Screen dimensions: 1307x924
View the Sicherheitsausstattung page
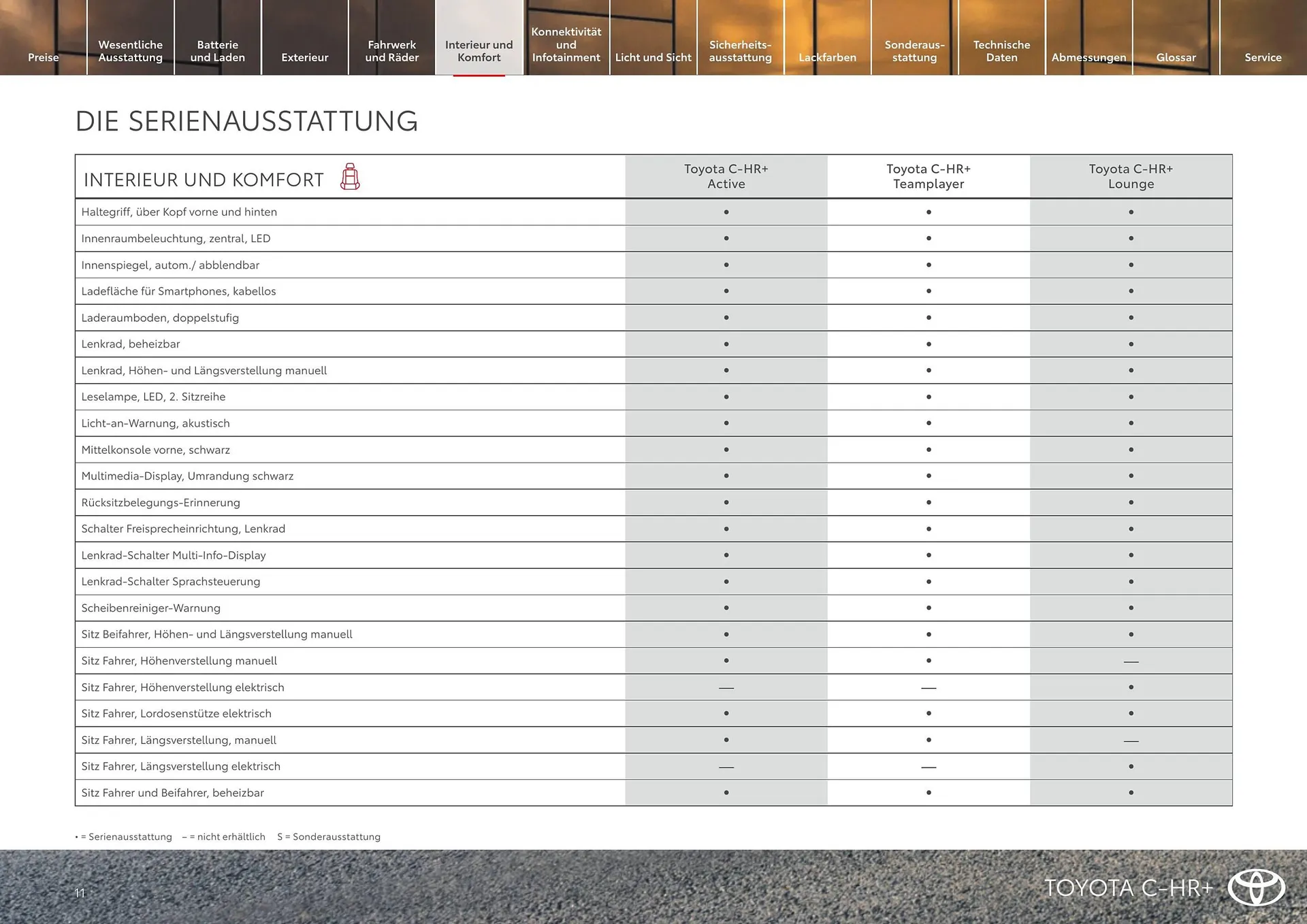pos(740,50)
